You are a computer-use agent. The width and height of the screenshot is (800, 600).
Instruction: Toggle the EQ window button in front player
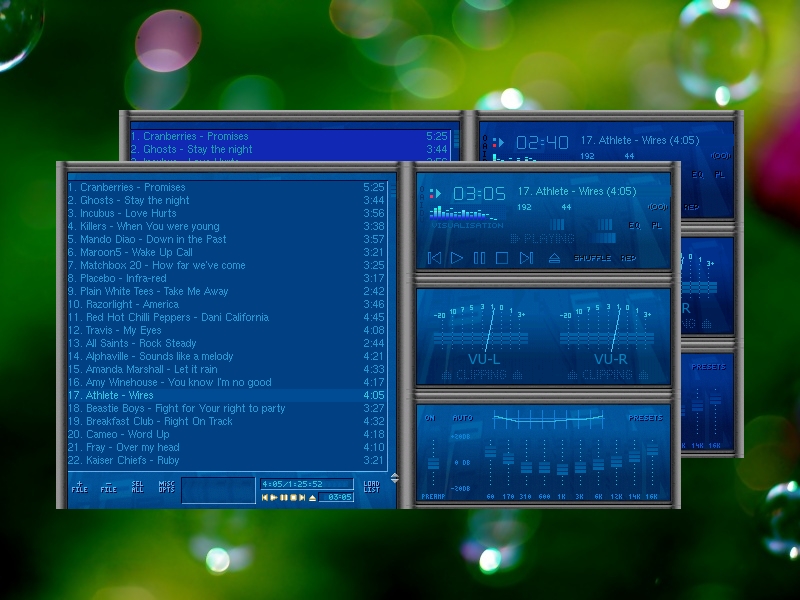click(x=634, y=226)
